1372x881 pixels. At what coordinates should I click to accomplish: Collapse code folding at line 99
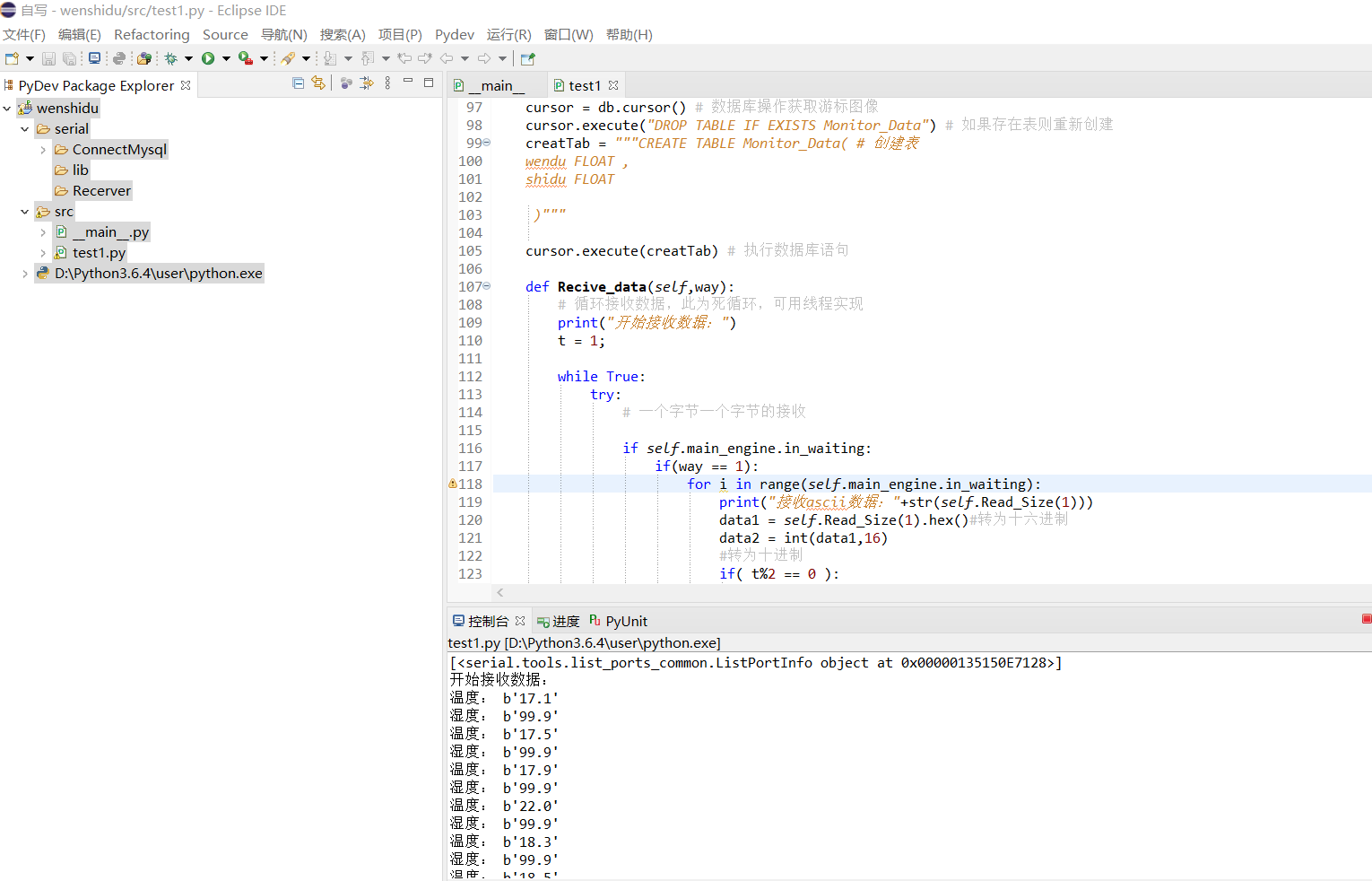click(x=487, y=143)
